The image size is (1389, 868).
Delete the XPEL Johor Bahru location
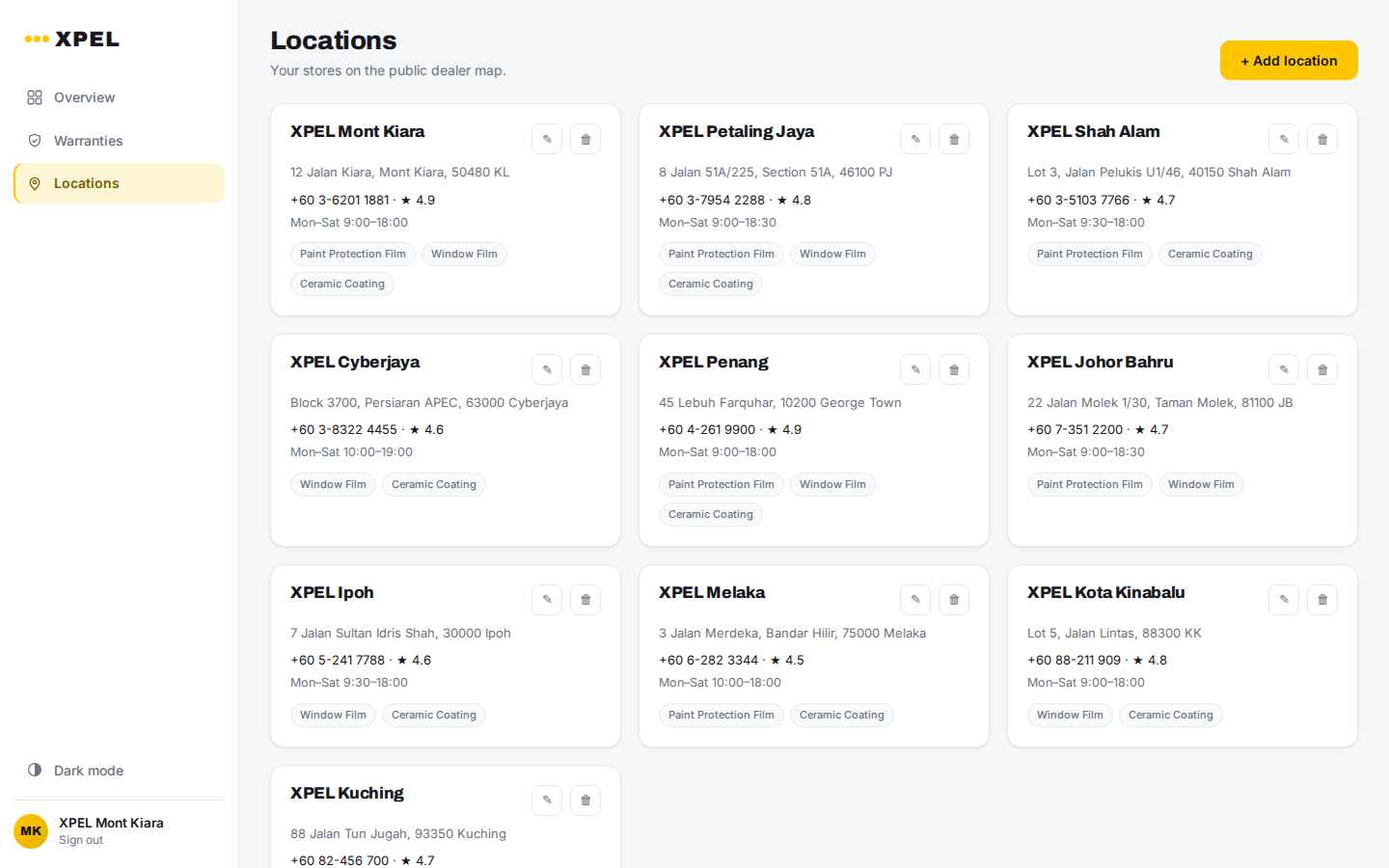(x=1322, y=369)
